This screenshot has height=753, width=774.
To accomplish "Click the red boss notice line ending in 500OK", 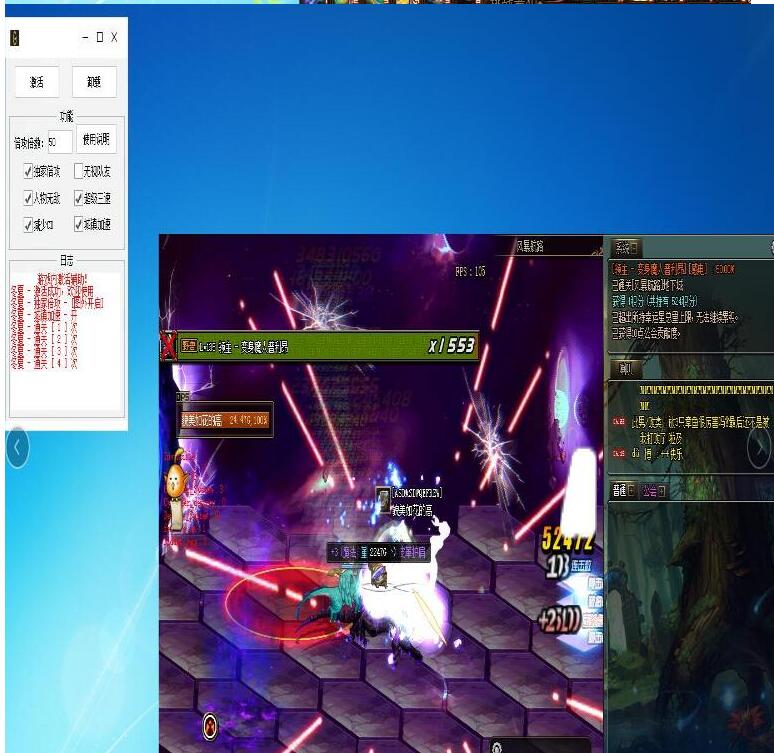I will click(673, 269).
